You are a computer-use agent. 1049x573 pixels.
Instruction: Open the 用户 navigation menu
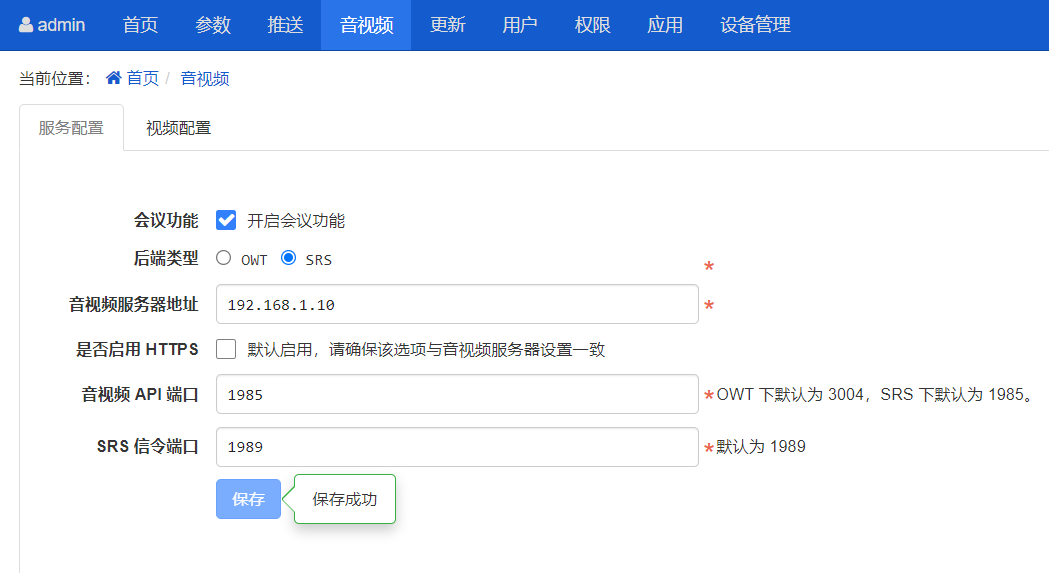520,25
